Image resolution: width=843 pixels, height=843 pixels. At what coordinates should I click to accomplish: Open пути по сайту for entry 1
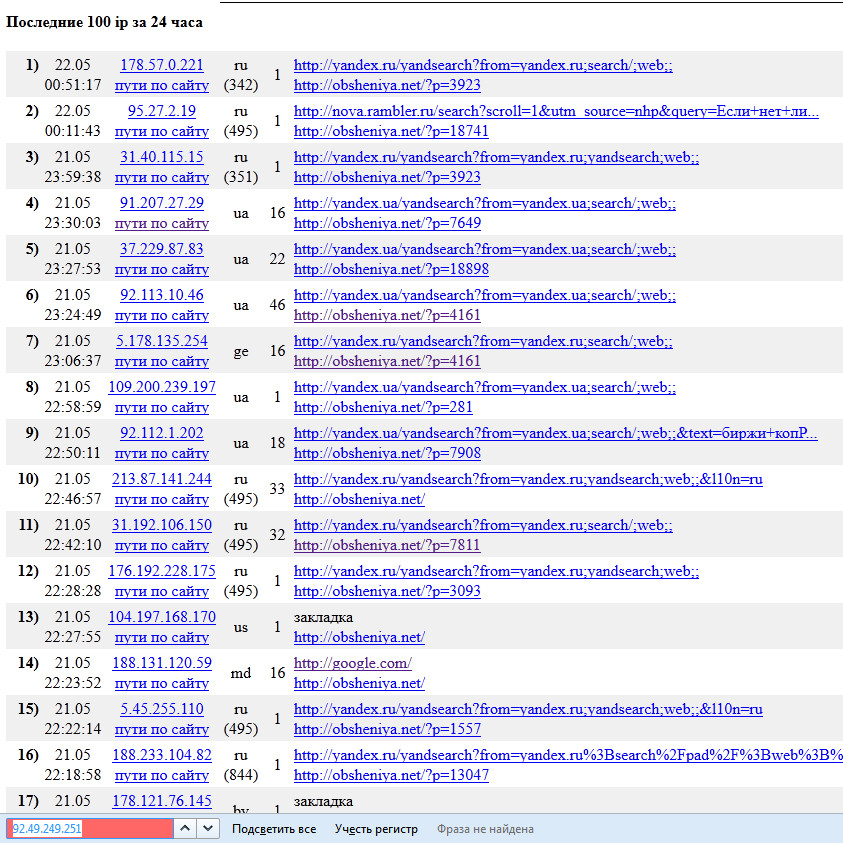(162, 85)
